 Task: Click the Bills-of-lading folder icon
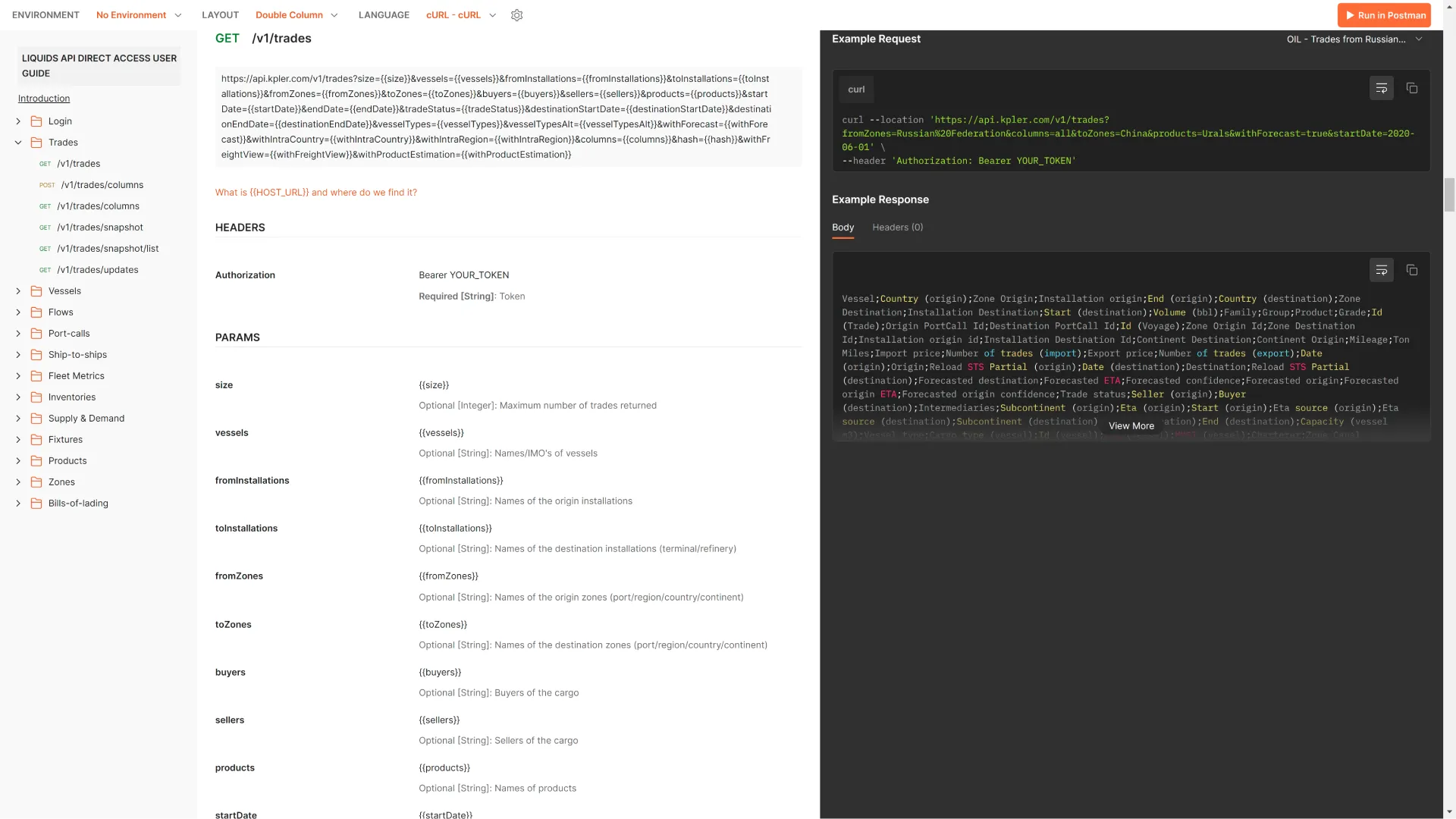point(36,504)
